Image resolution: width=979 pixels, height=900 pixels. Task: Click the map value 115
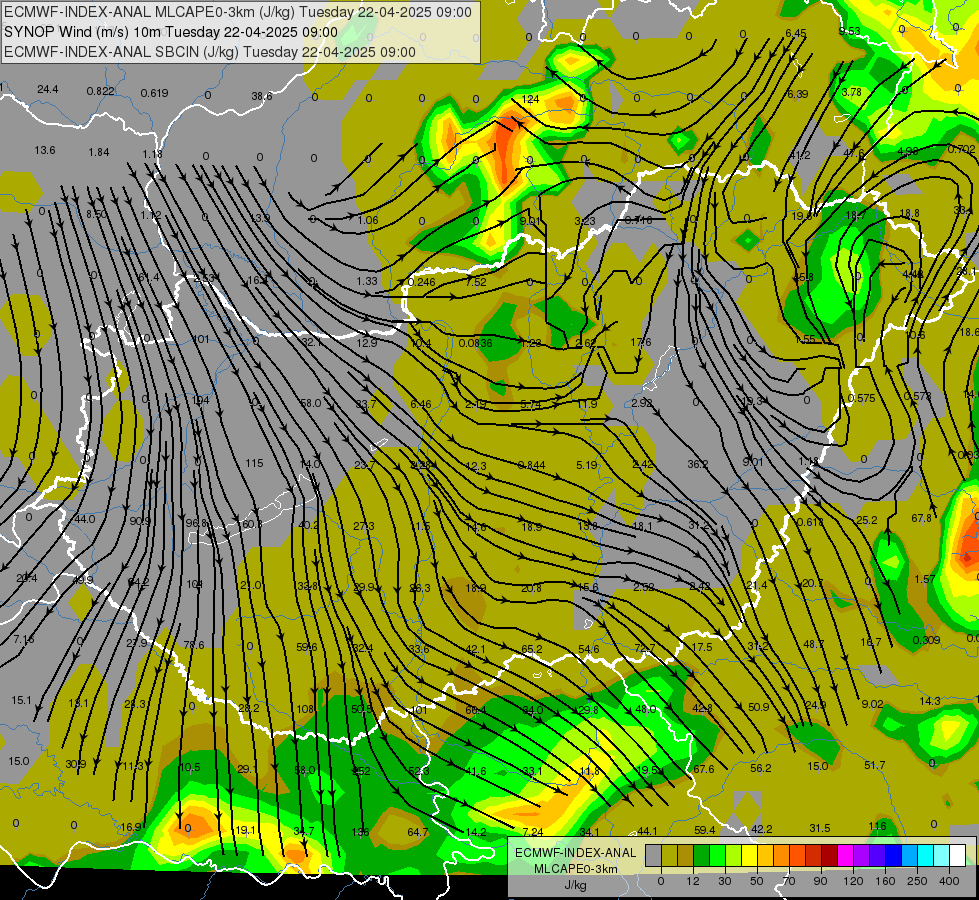click(254, 463)
